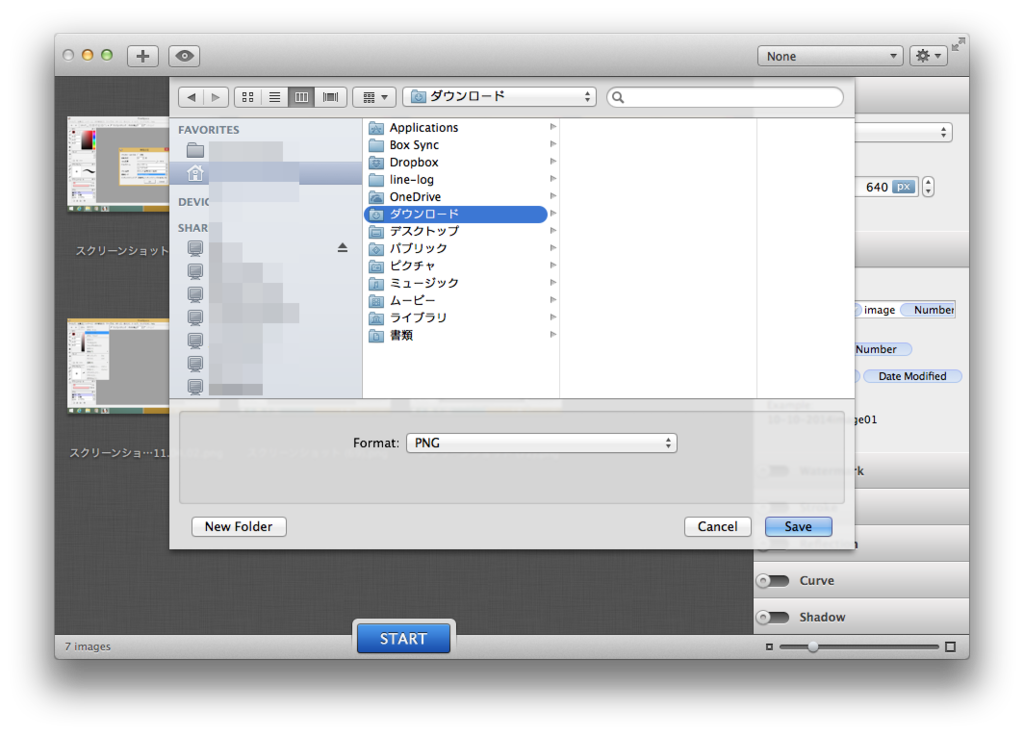Click the eject icon in sidebar
This screenshot has width=1024, height=735.
[x=342, y=248]
